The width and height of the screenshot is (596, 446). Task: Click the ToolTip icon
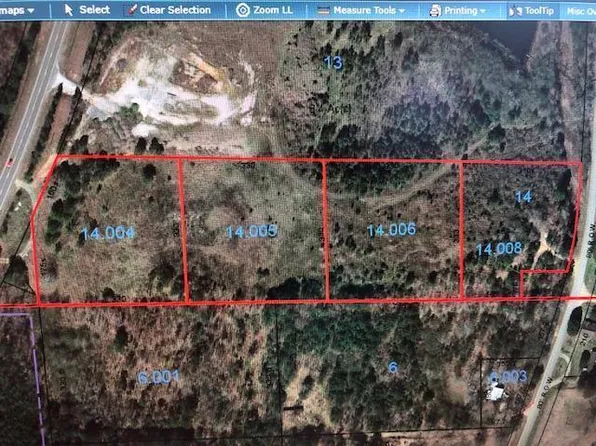pos(515,11)
